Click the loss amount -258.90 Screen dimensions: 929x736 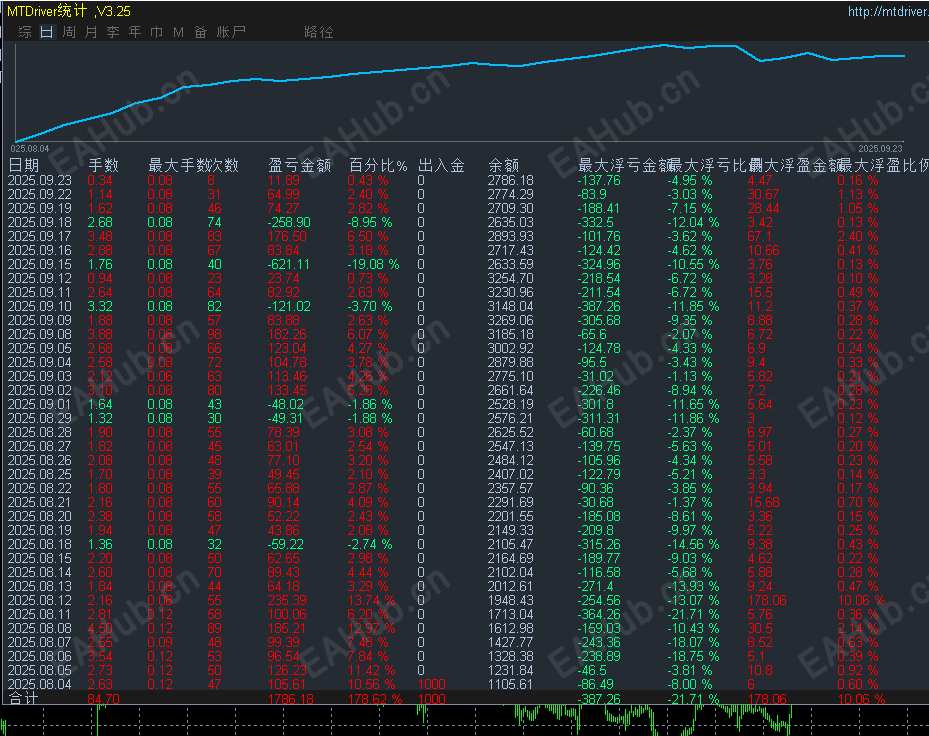click(289, 222)
